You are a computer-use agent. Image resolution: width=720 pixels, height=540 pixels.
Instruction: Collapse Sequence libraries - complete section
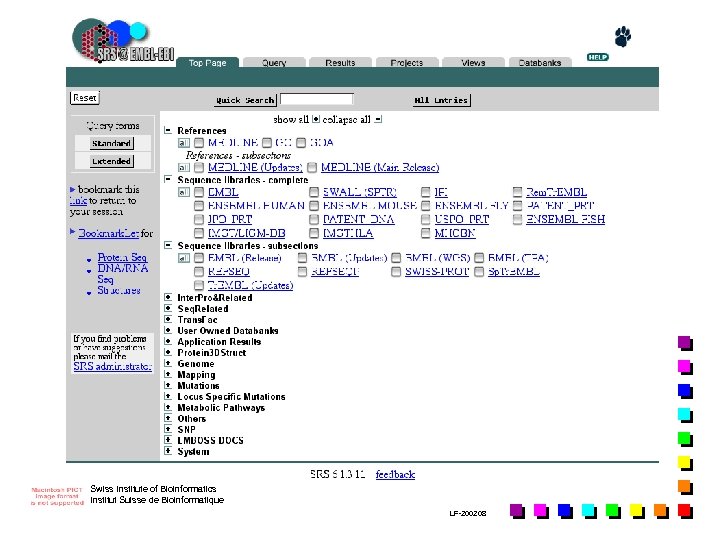point(168,180)
